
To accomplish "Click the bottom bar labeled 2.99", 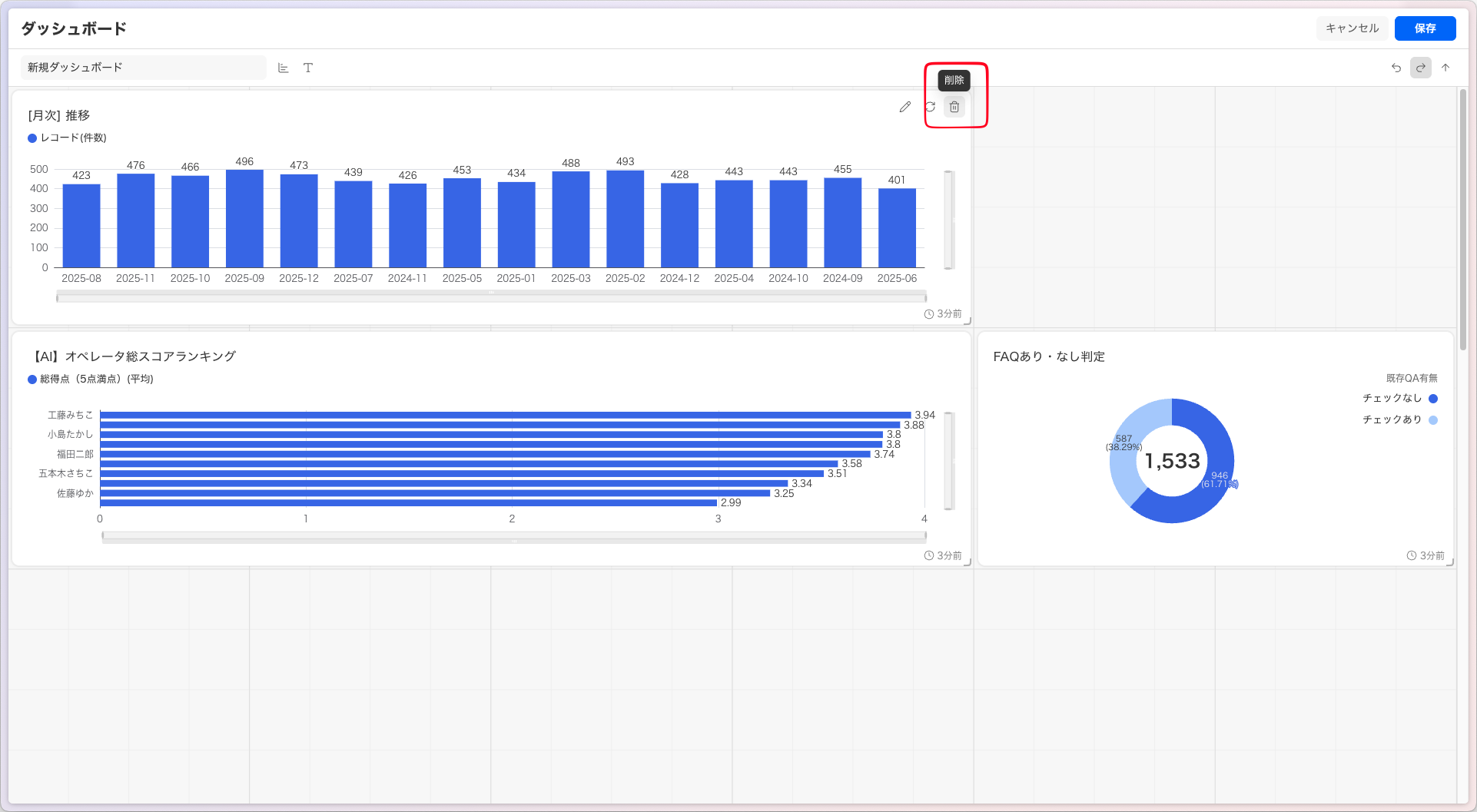I will (409, 503).
